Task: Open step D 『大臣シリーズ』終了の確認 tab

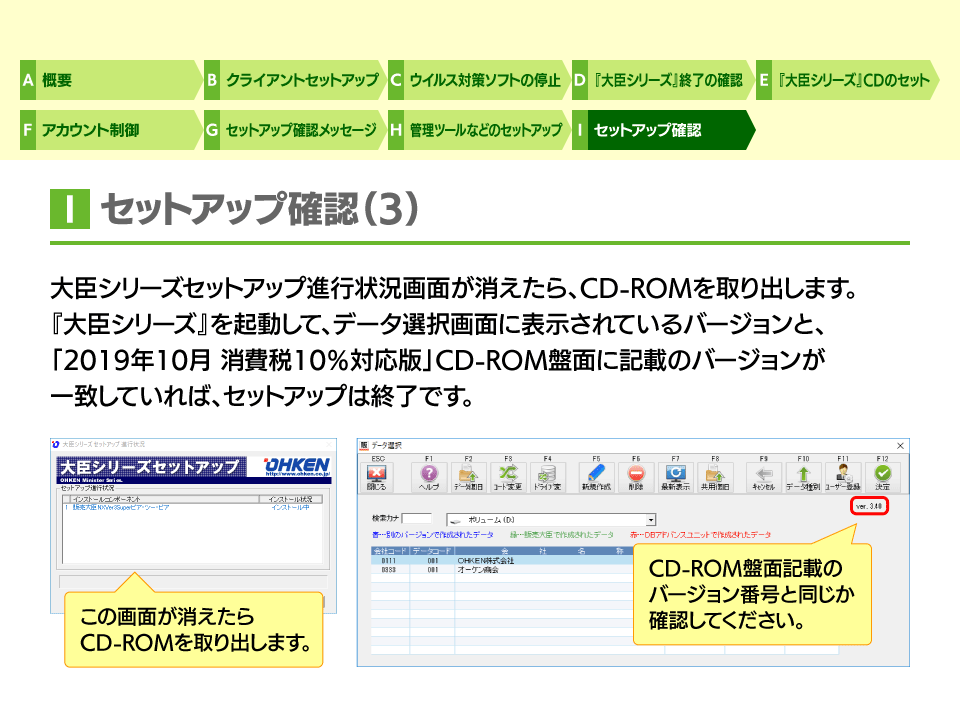Action: (x=663, y=80)
